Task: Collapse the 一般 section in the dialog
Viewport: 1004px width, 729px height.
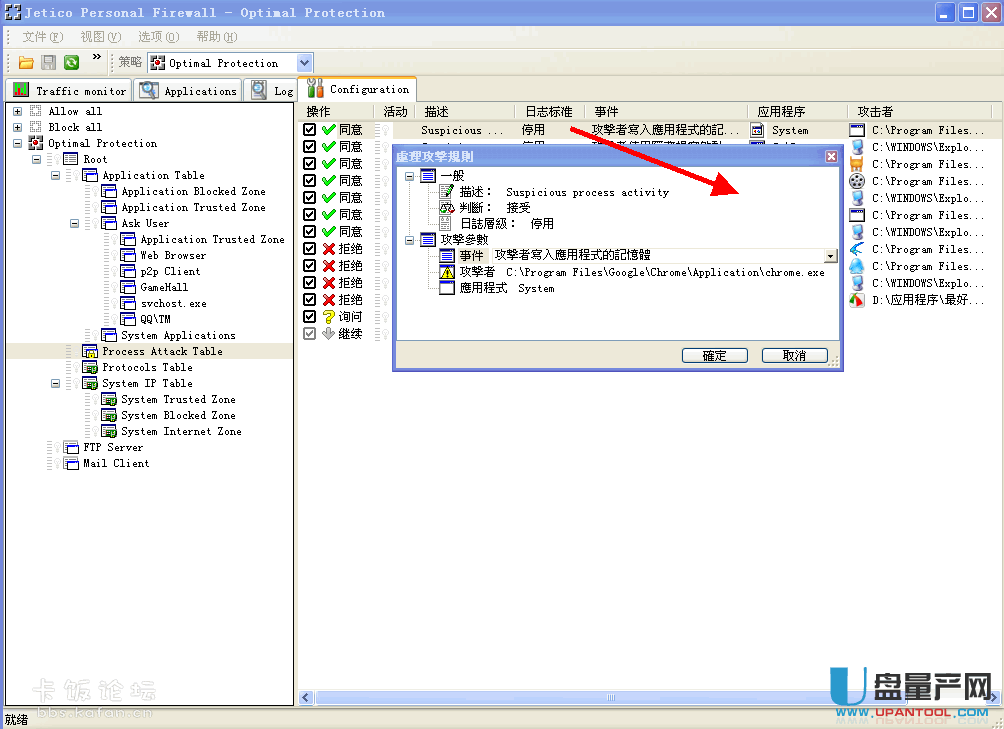Action: click(409, 176)
